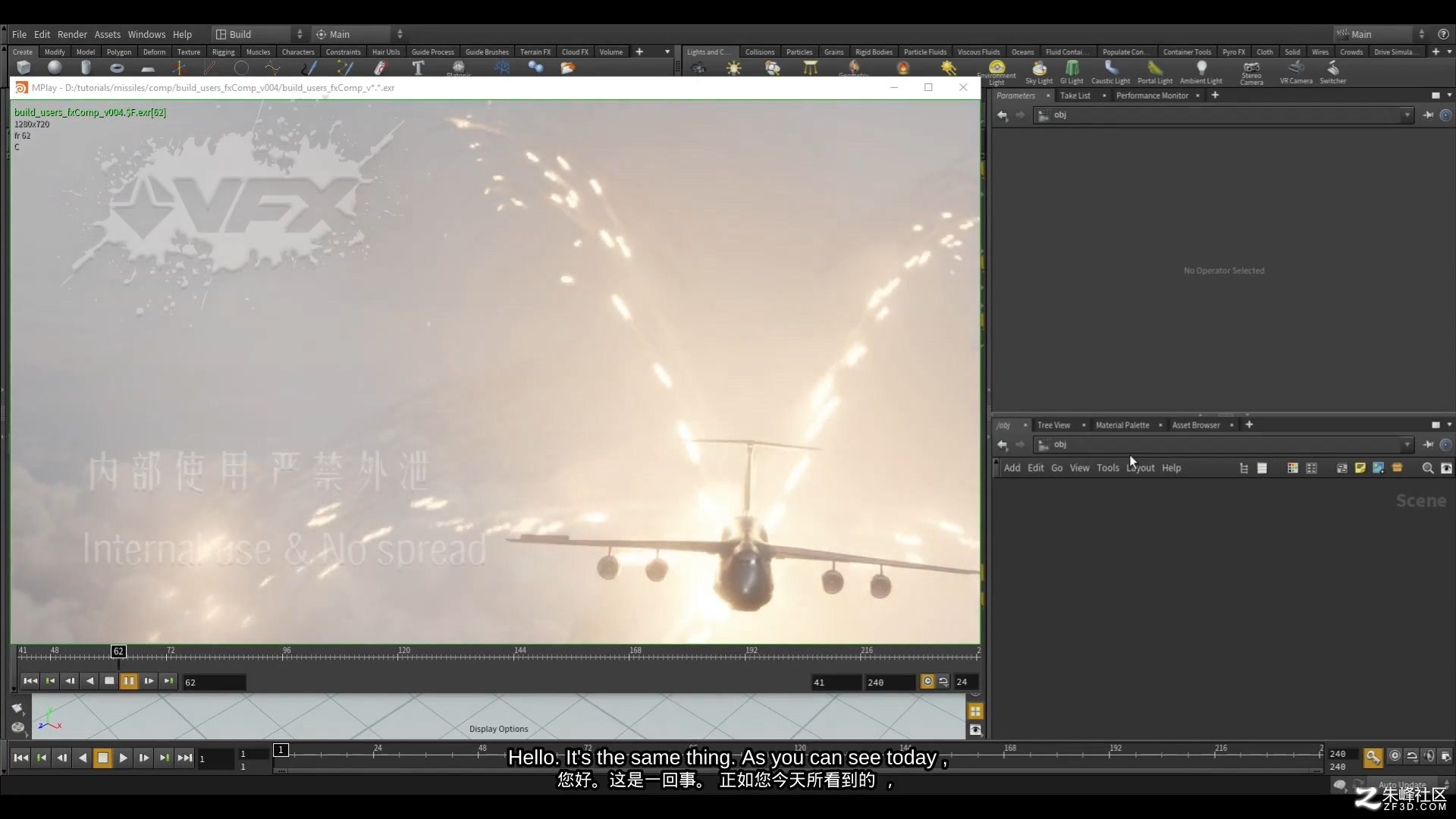This screenshot has width=1456, height=819.
Task: Switch to the Pyro FX shelf tab
Action: (x=1233, y=52)
